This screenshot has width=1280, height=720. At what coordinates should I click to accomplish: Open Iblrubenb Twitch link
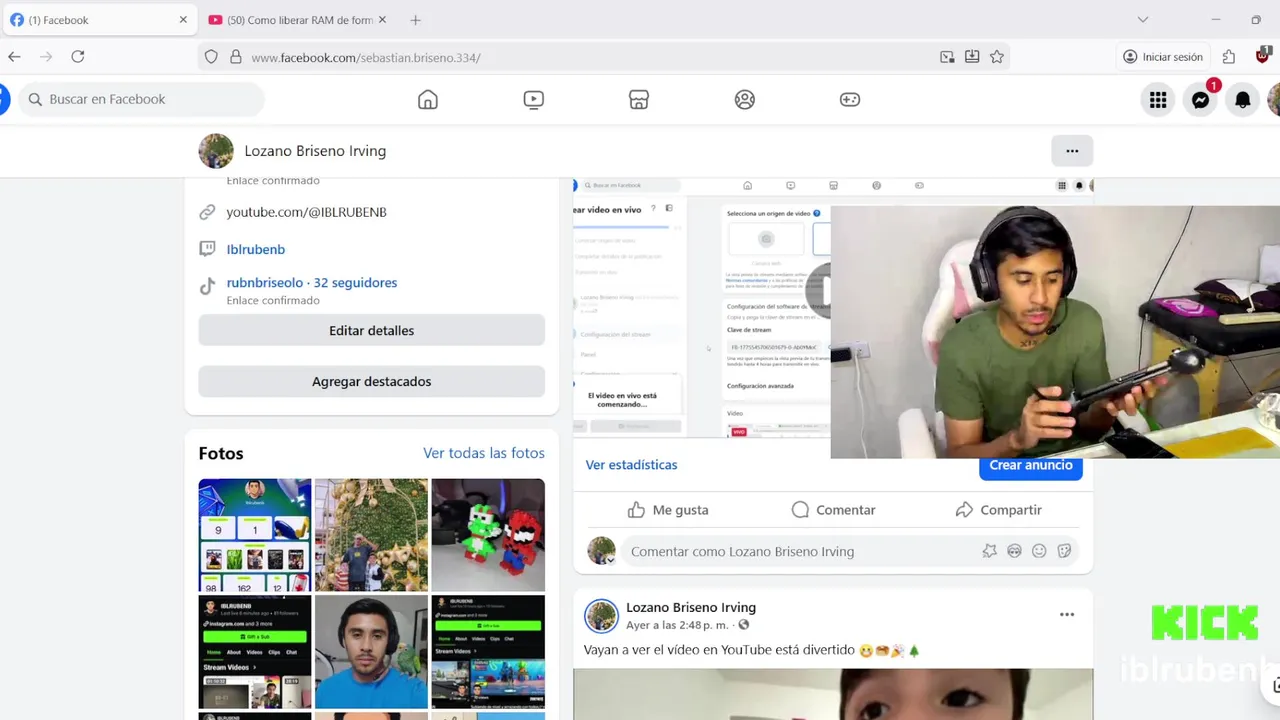tap(255, 249)
